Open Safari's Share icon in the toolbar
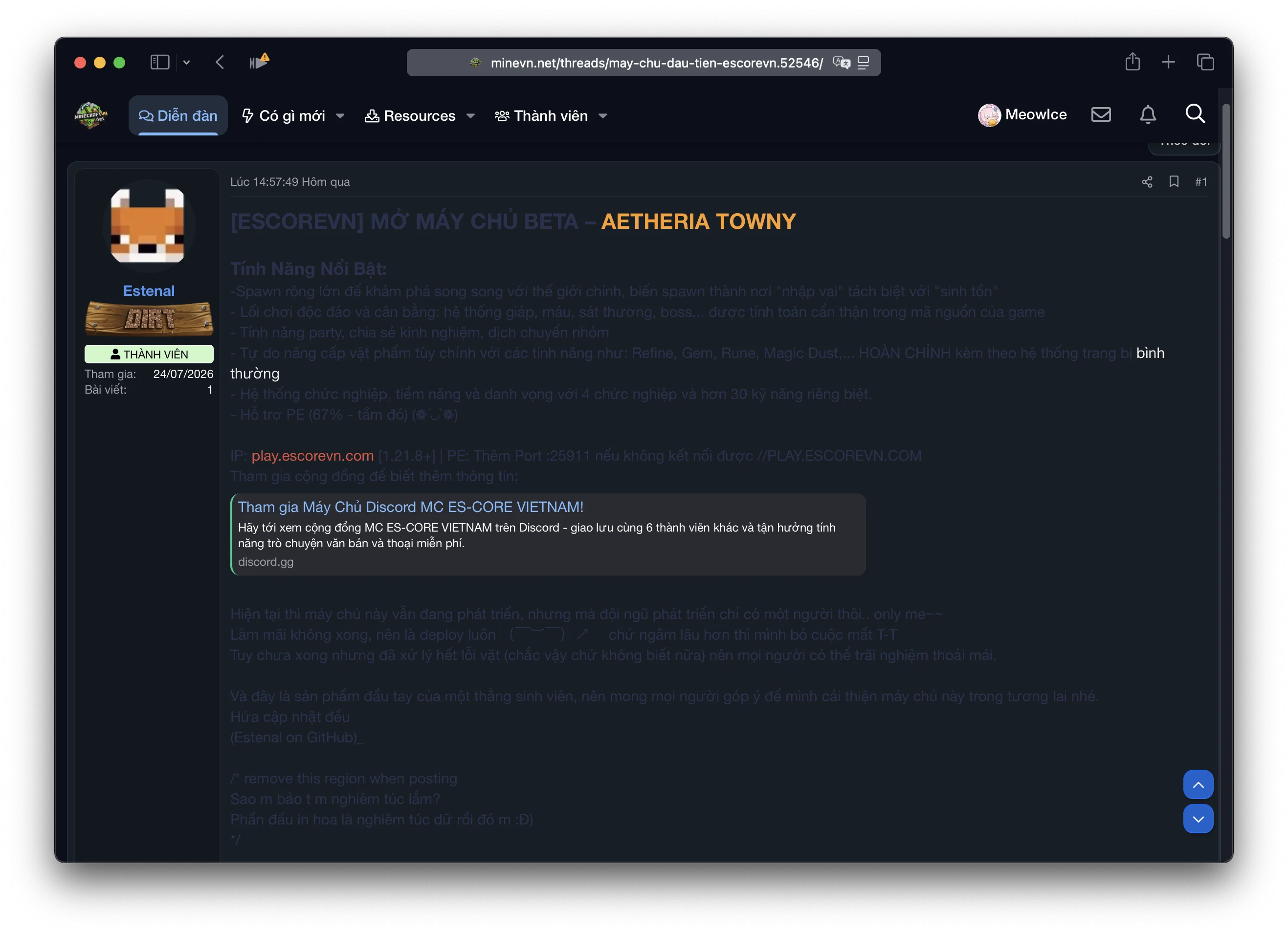 (1133, 61)
